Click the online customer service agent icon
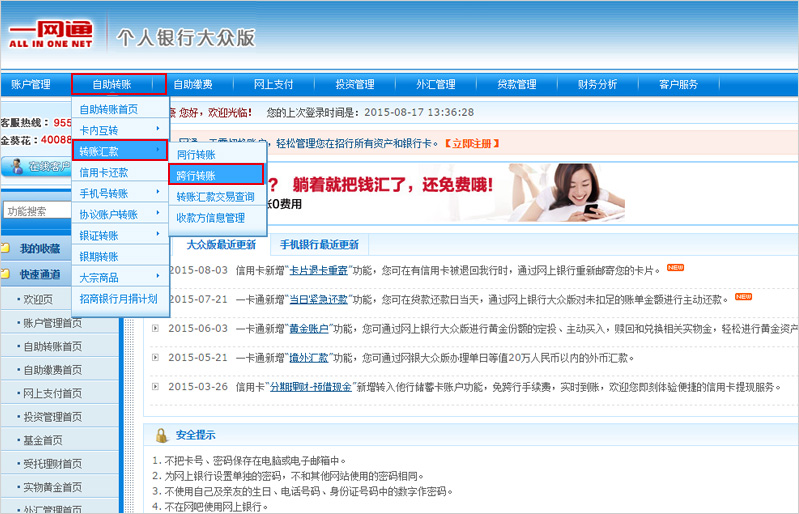Viewport: 799px width, 514px height. pos(17,167)
